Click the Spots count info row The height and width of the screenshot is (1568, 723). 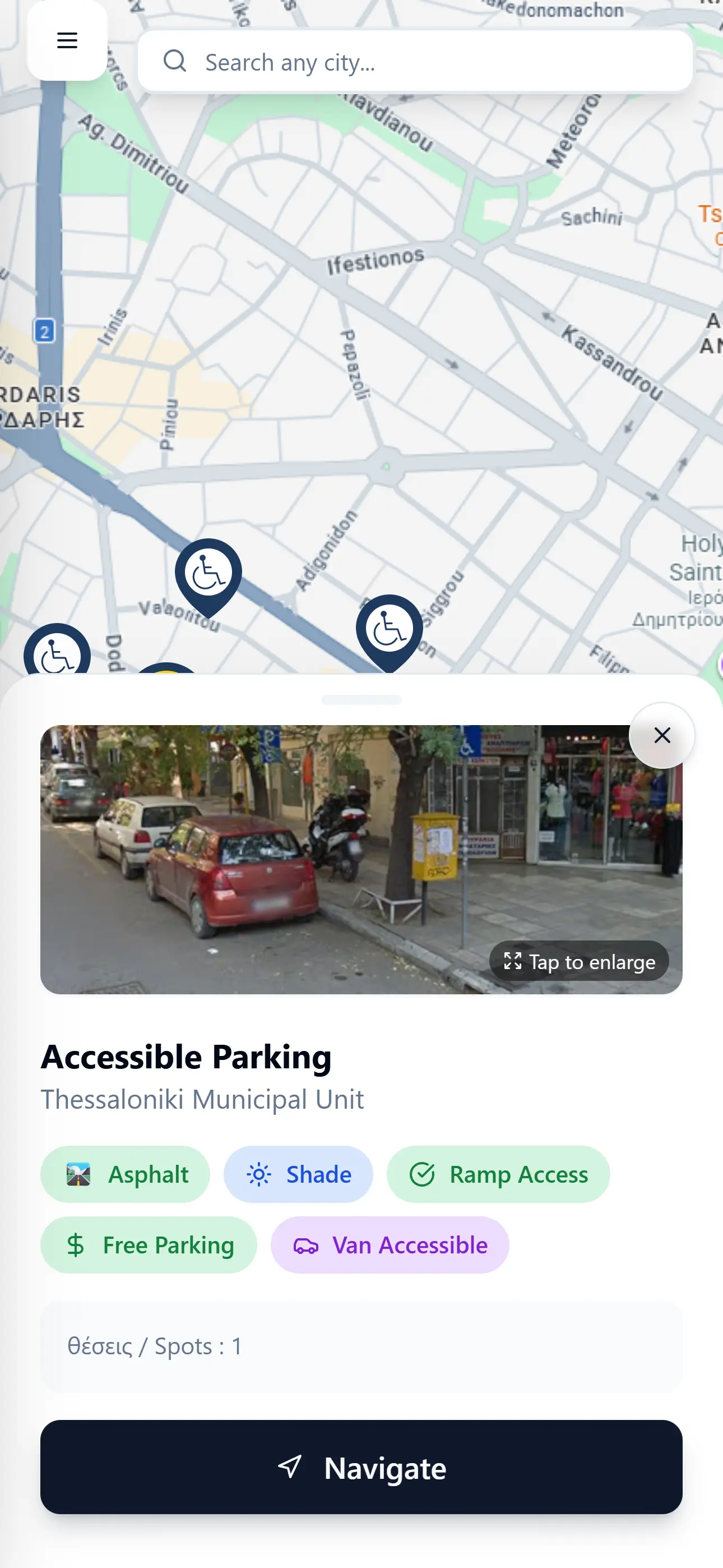[361, 1346]
